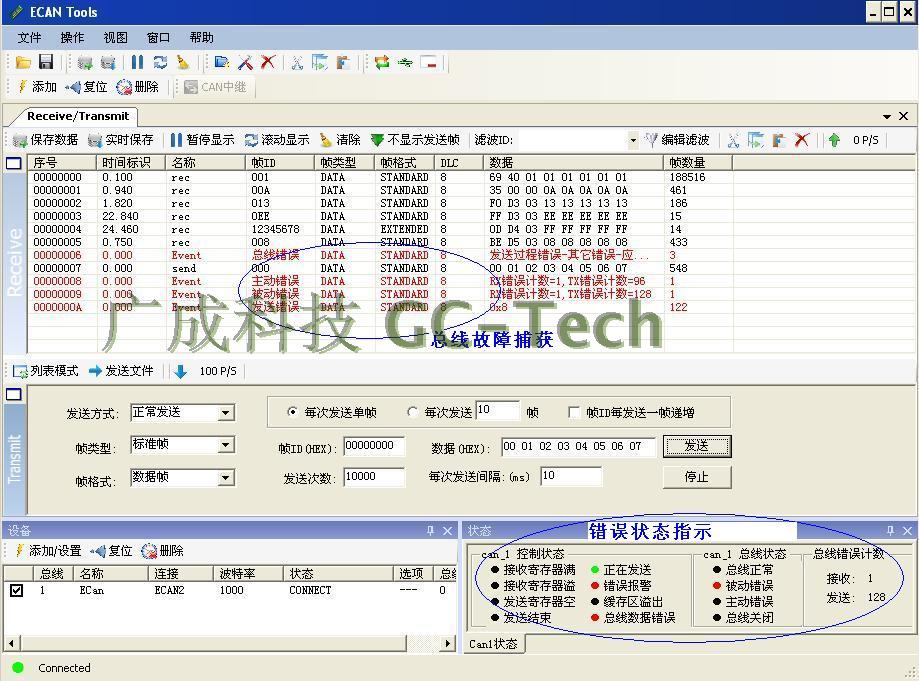The width and height of the screenshot is (919, 681).
Task: Click 不显示发送帧 green arrow button
Action: tap(414, 140)
